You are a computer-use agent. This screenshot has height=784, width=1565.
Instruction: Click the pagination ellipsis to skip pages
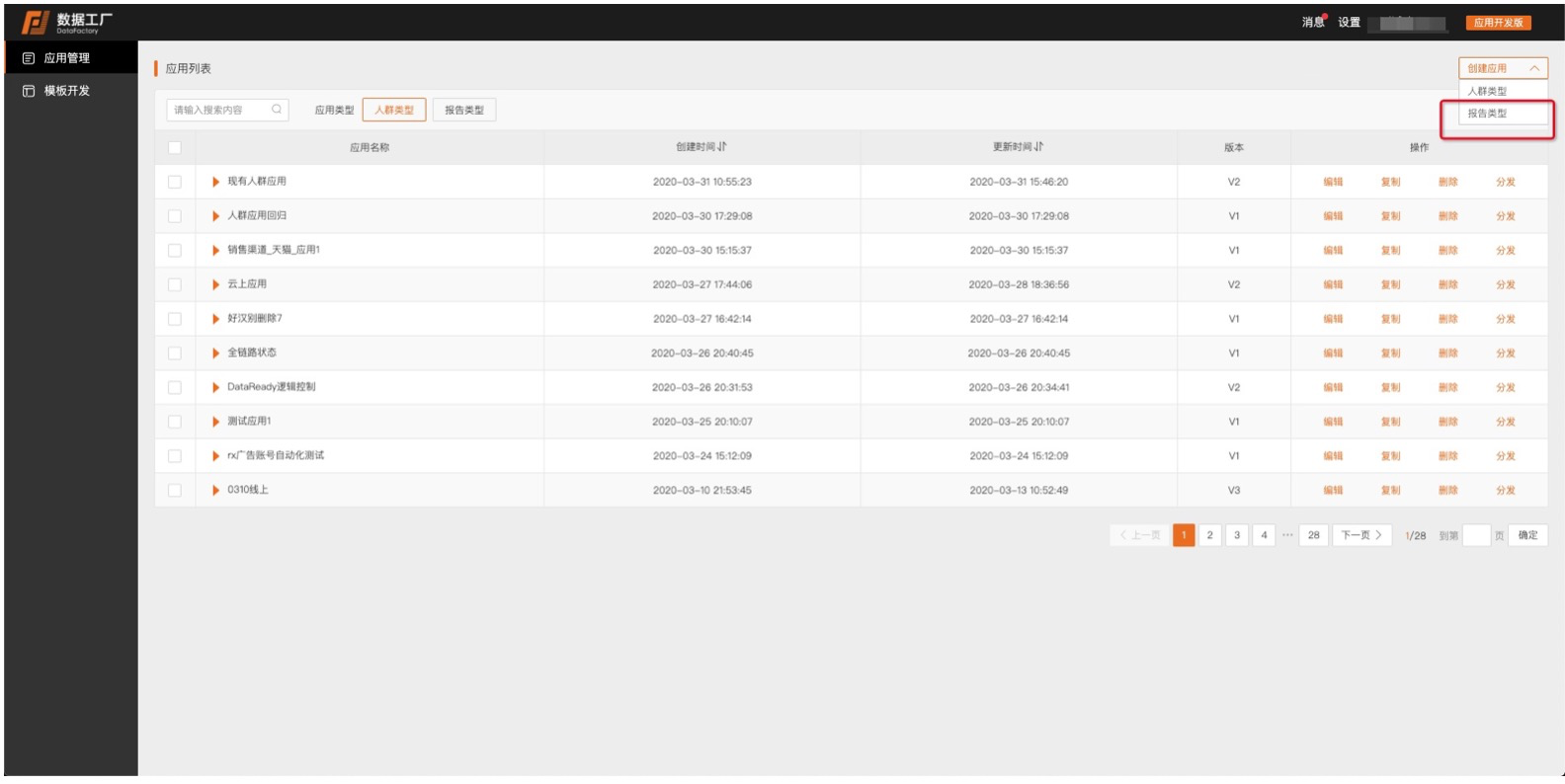[1287, 535]
